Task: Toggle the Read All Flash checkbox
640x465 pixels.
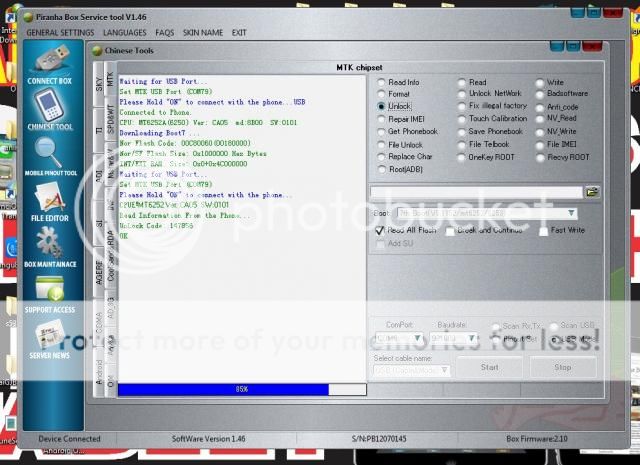Action: [380, 230]
